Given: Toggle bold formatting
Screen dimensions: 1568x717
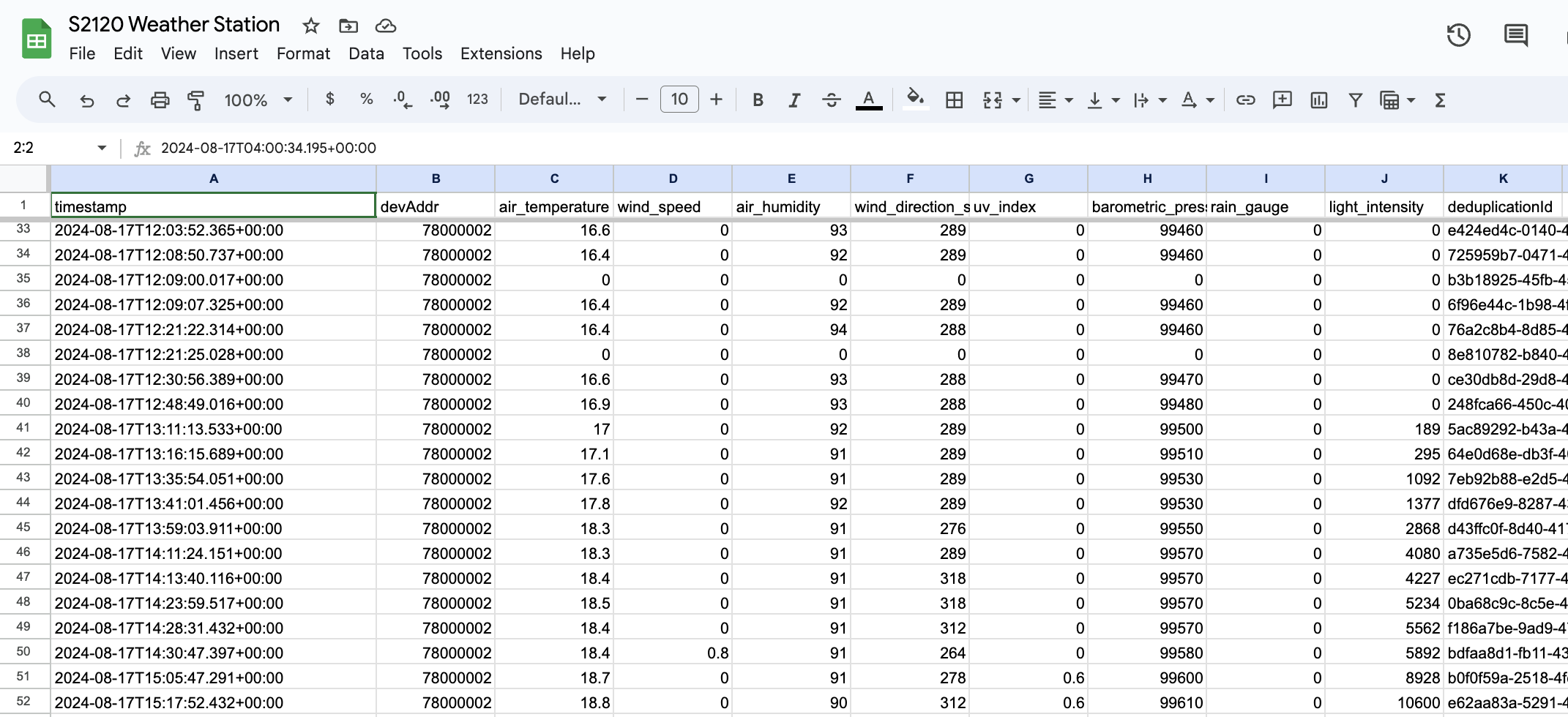Looking at the screenshot, I should pyautogui.click(x=758, y=100).
